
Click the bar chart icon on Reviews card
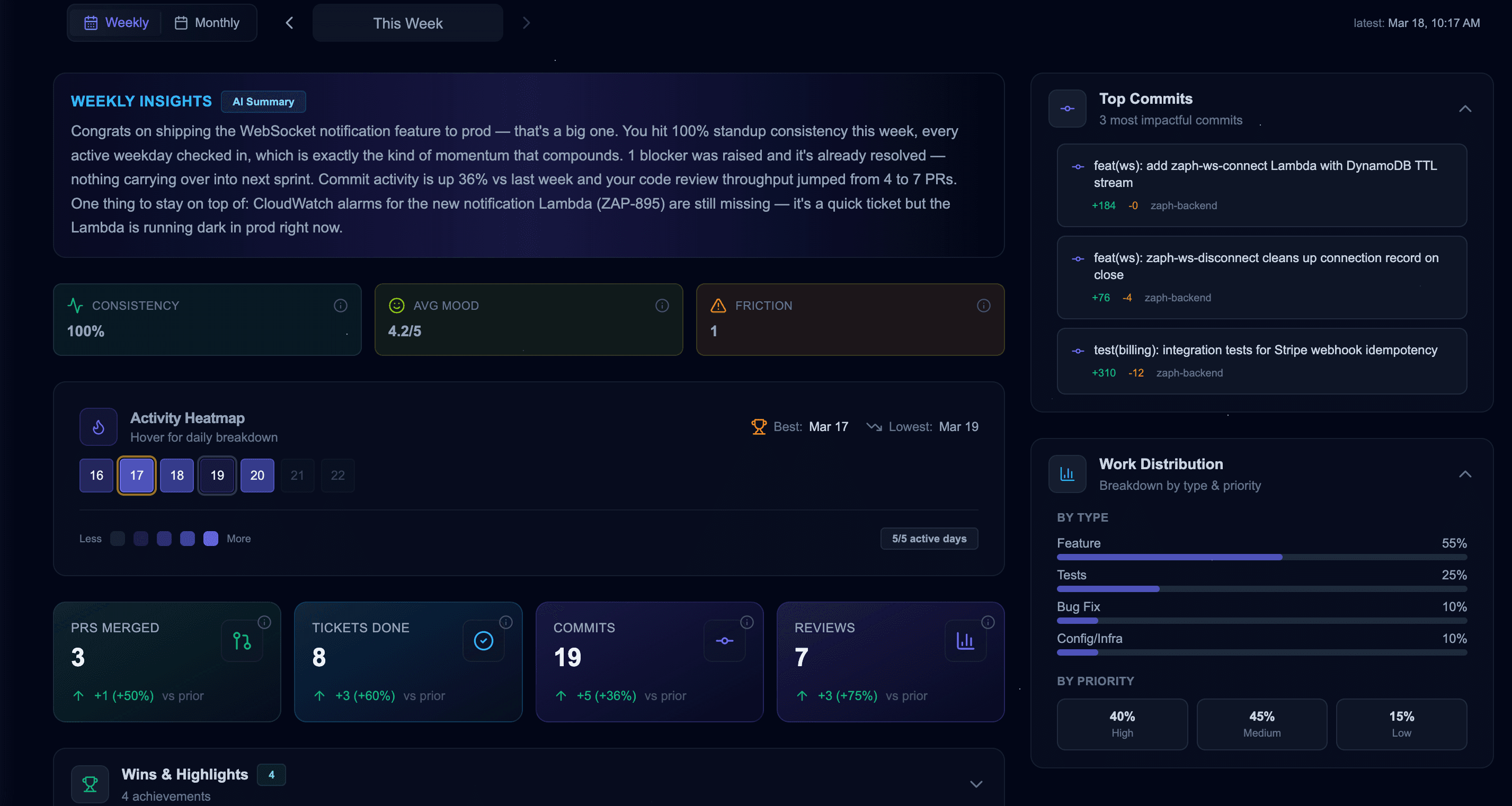tap(966, 640)
